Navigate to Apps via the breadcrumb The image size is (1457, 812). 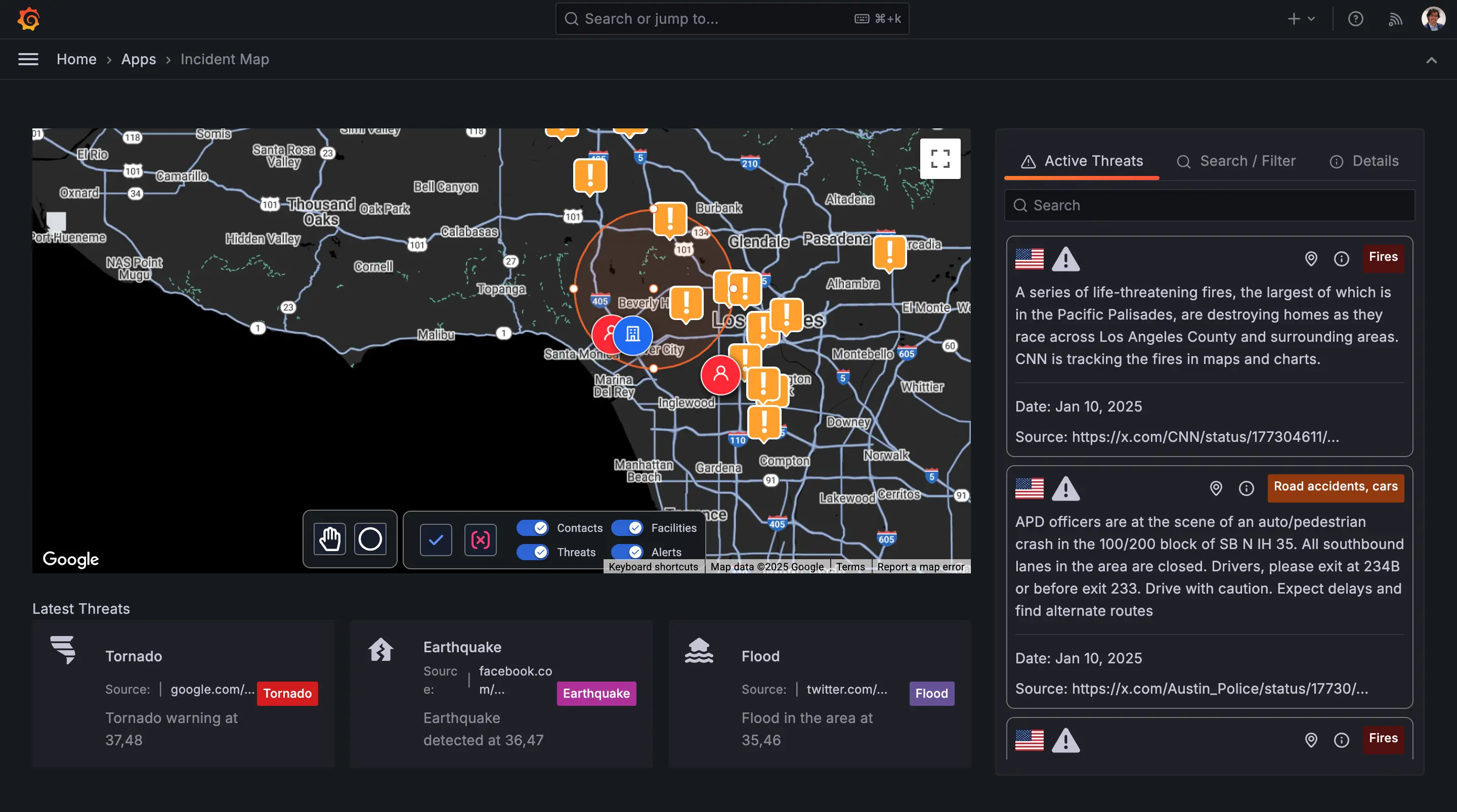[x=139, y=59]
